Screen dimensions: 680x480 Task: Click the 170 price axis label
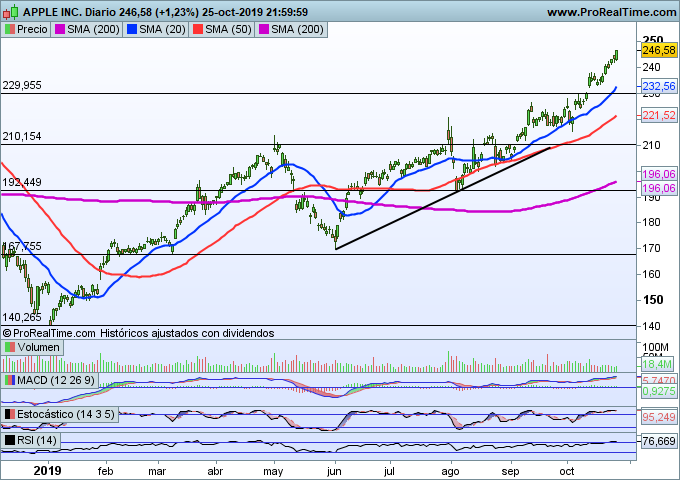point(652,248)
